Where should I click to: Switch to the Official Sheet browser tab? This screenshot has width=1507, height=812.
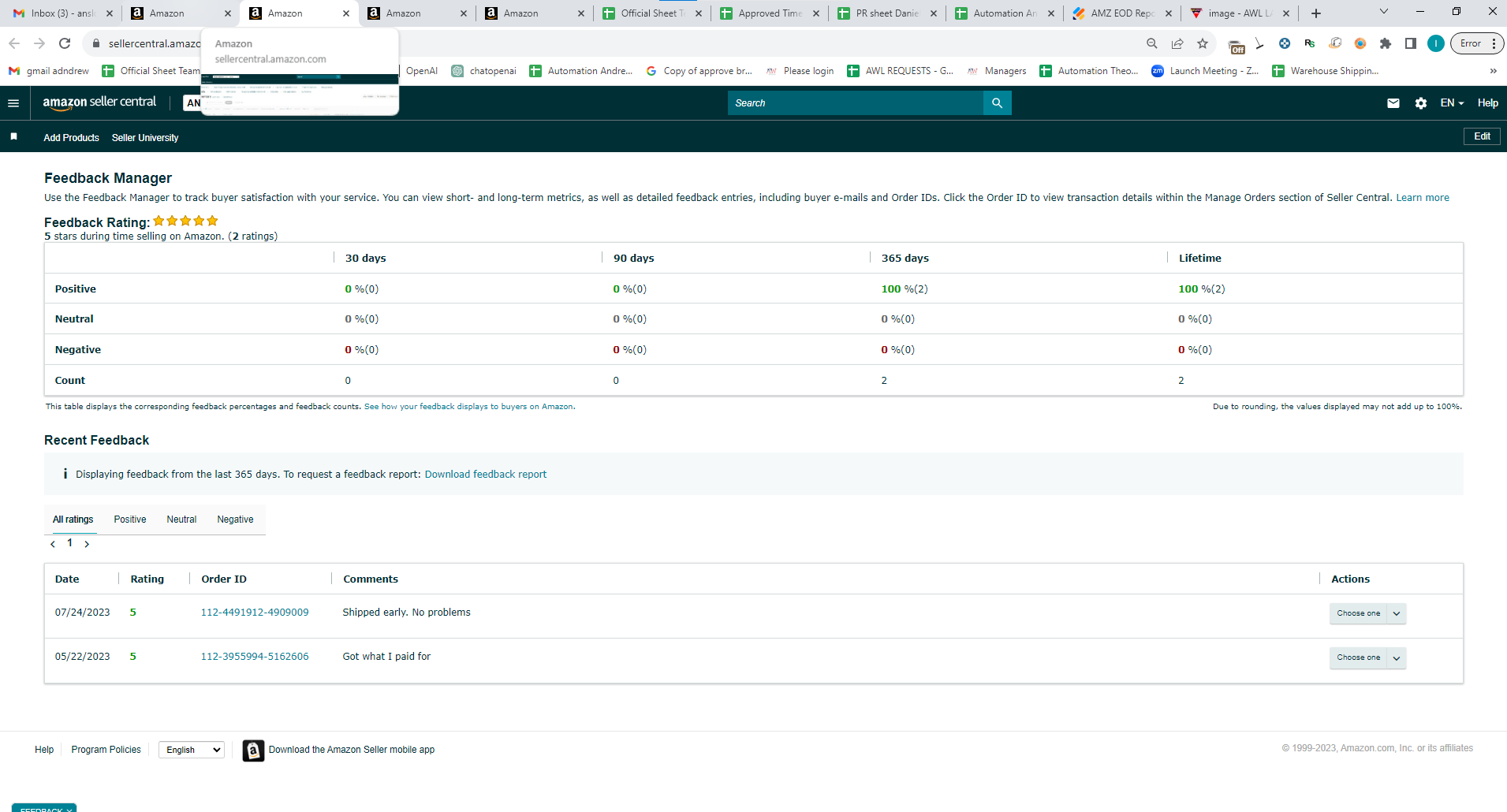[x=651, y=13]
